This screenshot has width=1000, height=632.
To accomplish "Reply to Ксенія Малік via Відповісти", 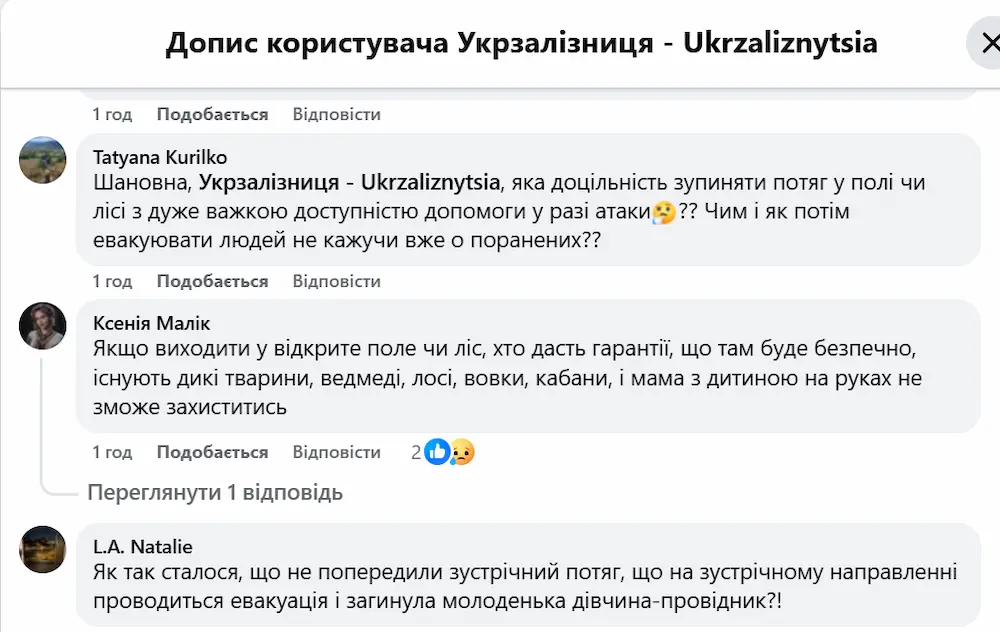I will pos(337,452).
